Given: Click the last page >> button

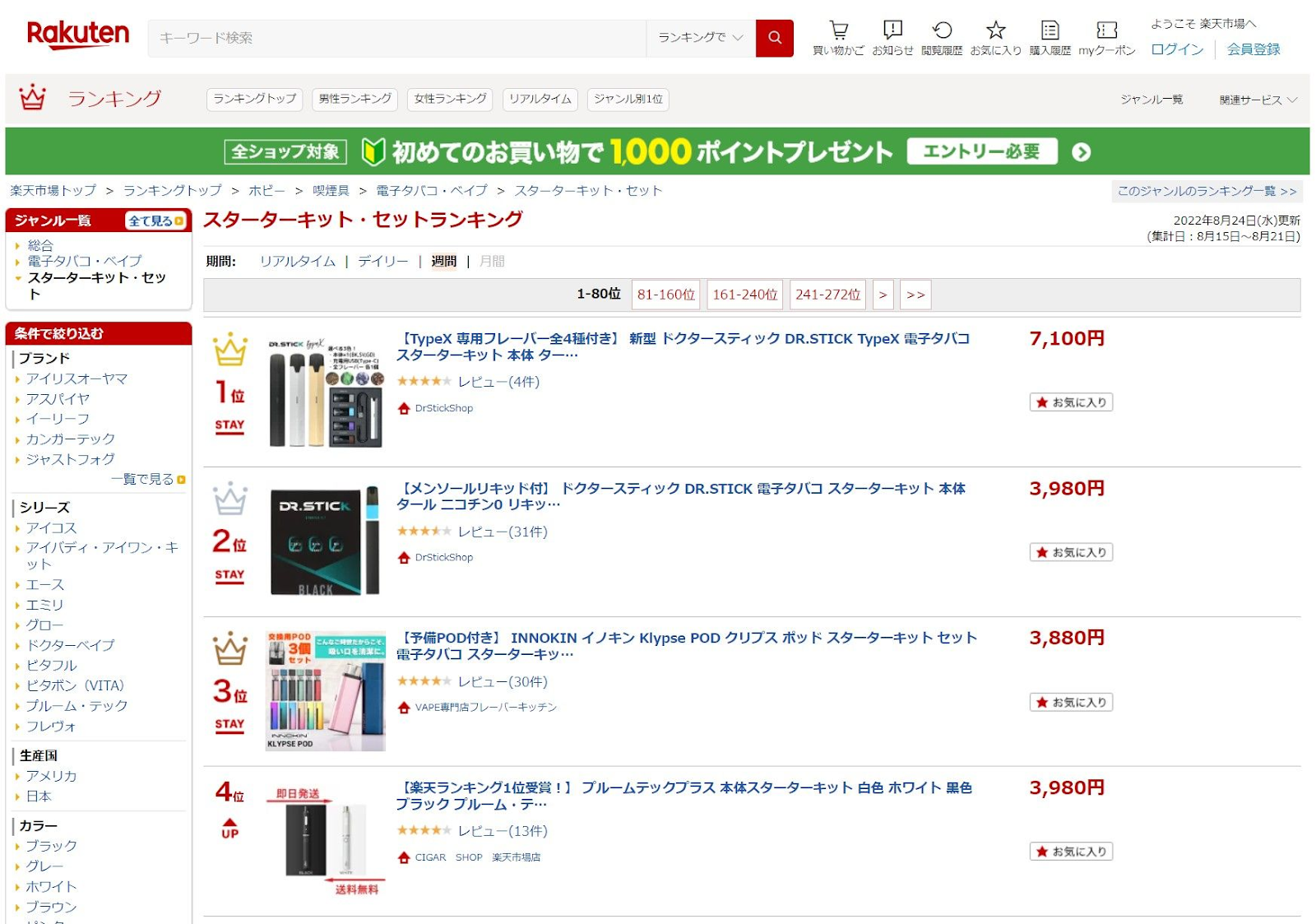Looking at the screenshot, I should click(915, 295).
